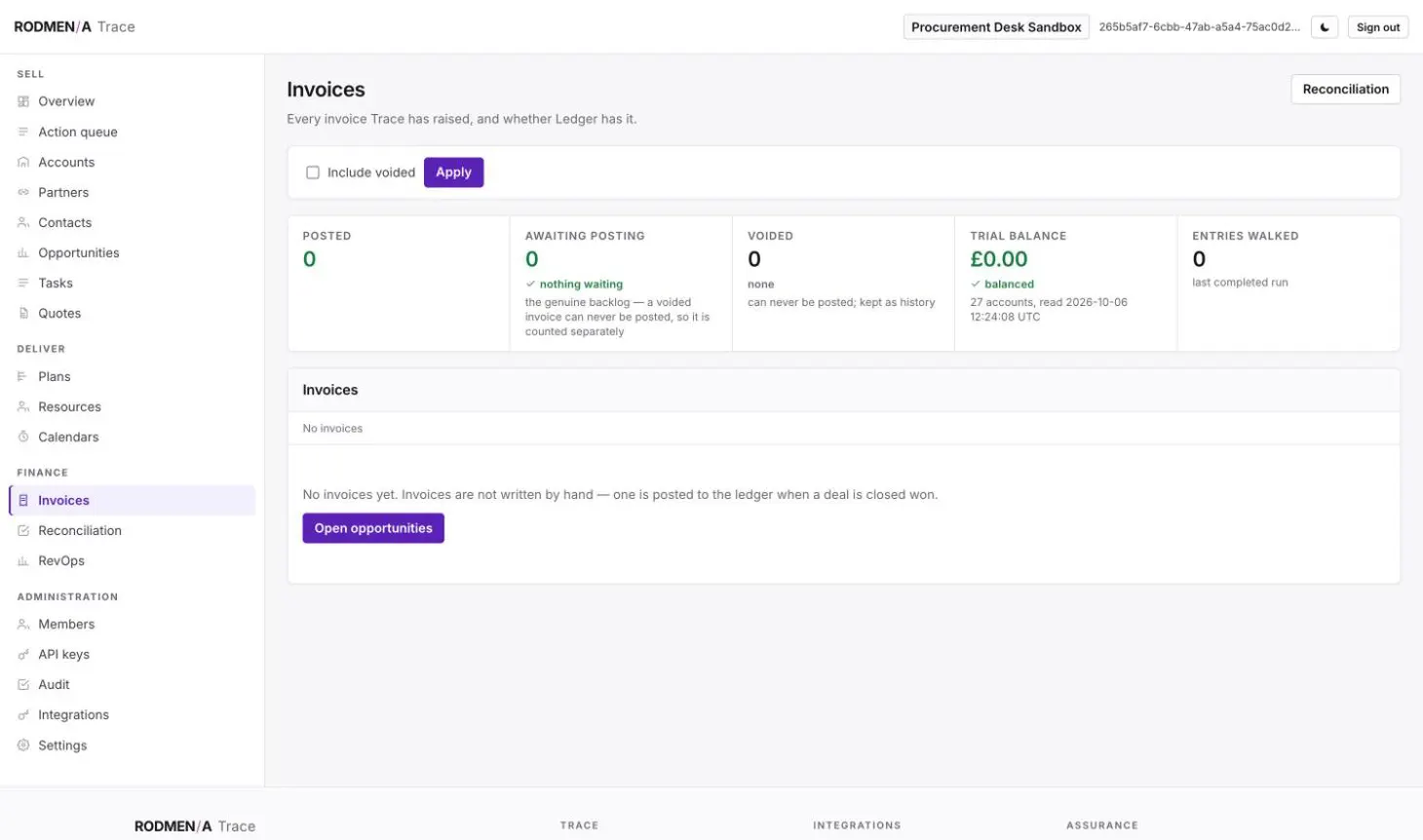1423x840 pixels.
Task: Click the Plans icon in sidebar
Action: (x=23, y=376)
